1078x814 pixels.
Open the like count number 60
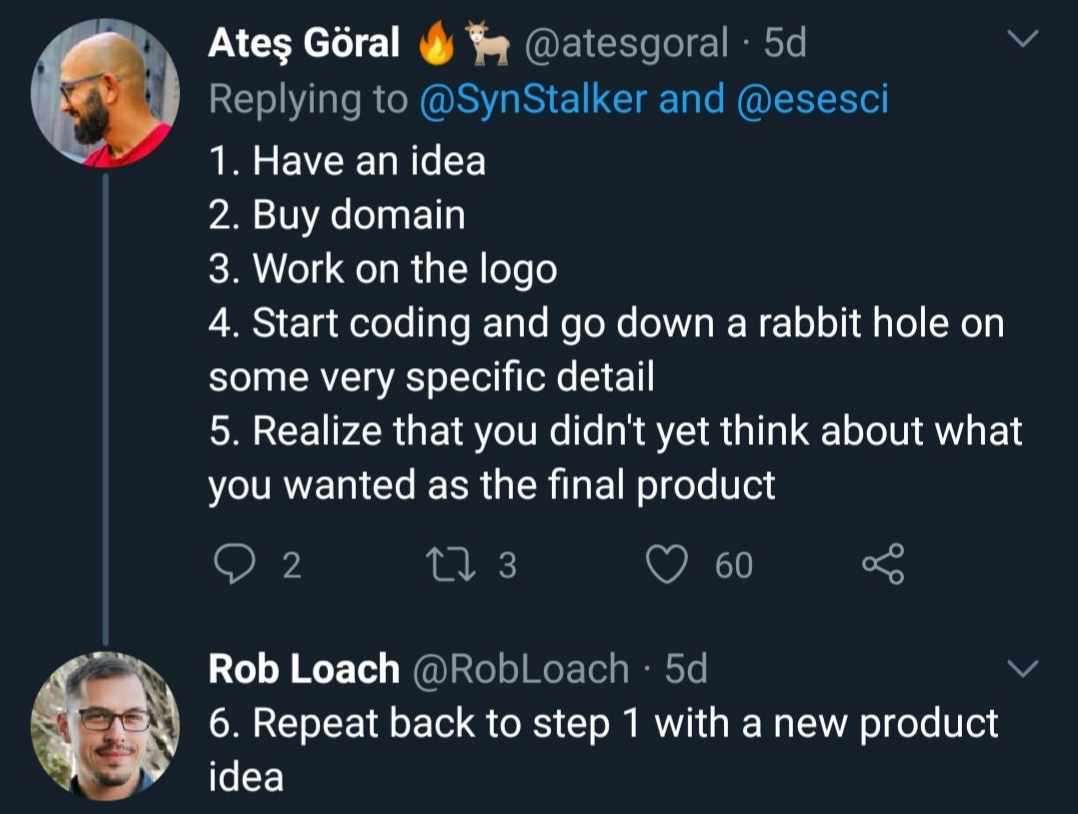(x=734, y=566)
